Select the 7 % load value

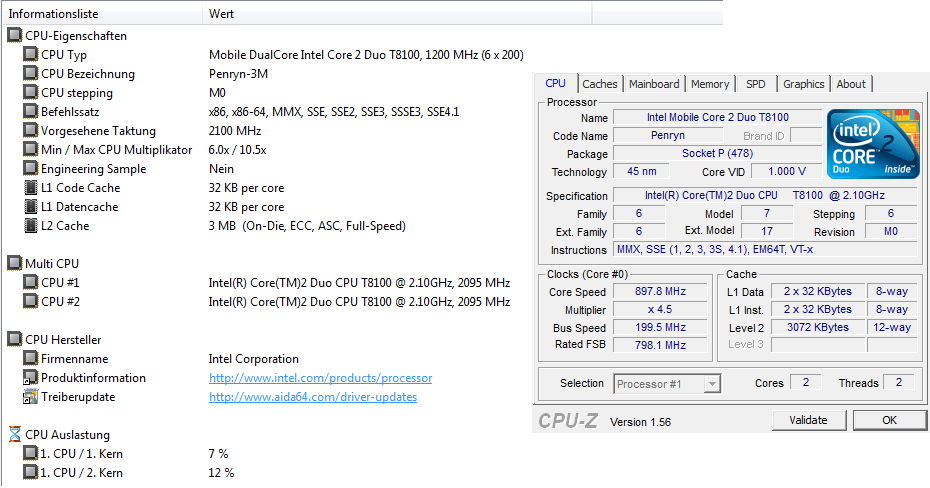(218, 454)
